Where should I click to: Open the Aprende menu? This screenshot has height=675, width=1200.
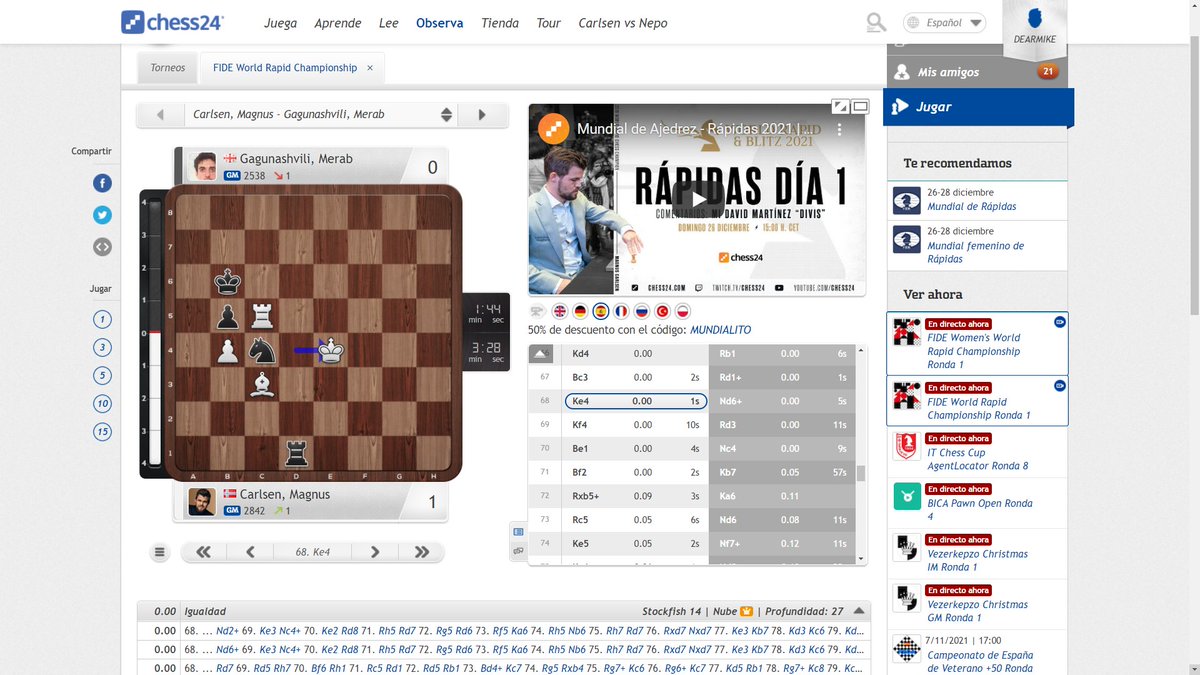click(338, 22)
